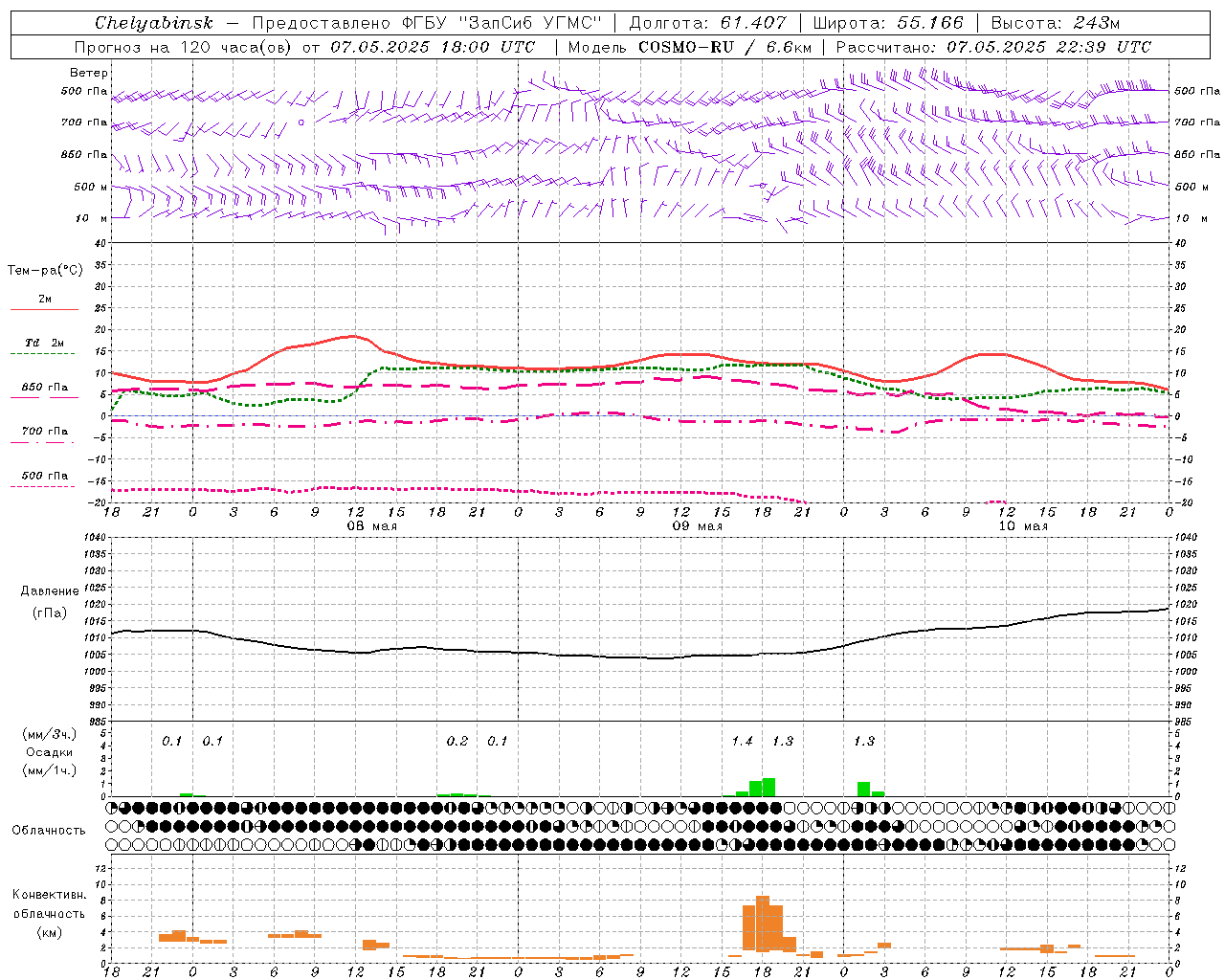This screenshot has width=1225, height=980.
Task: Click the '10 мая' date label
Action: pos(1023,526)
